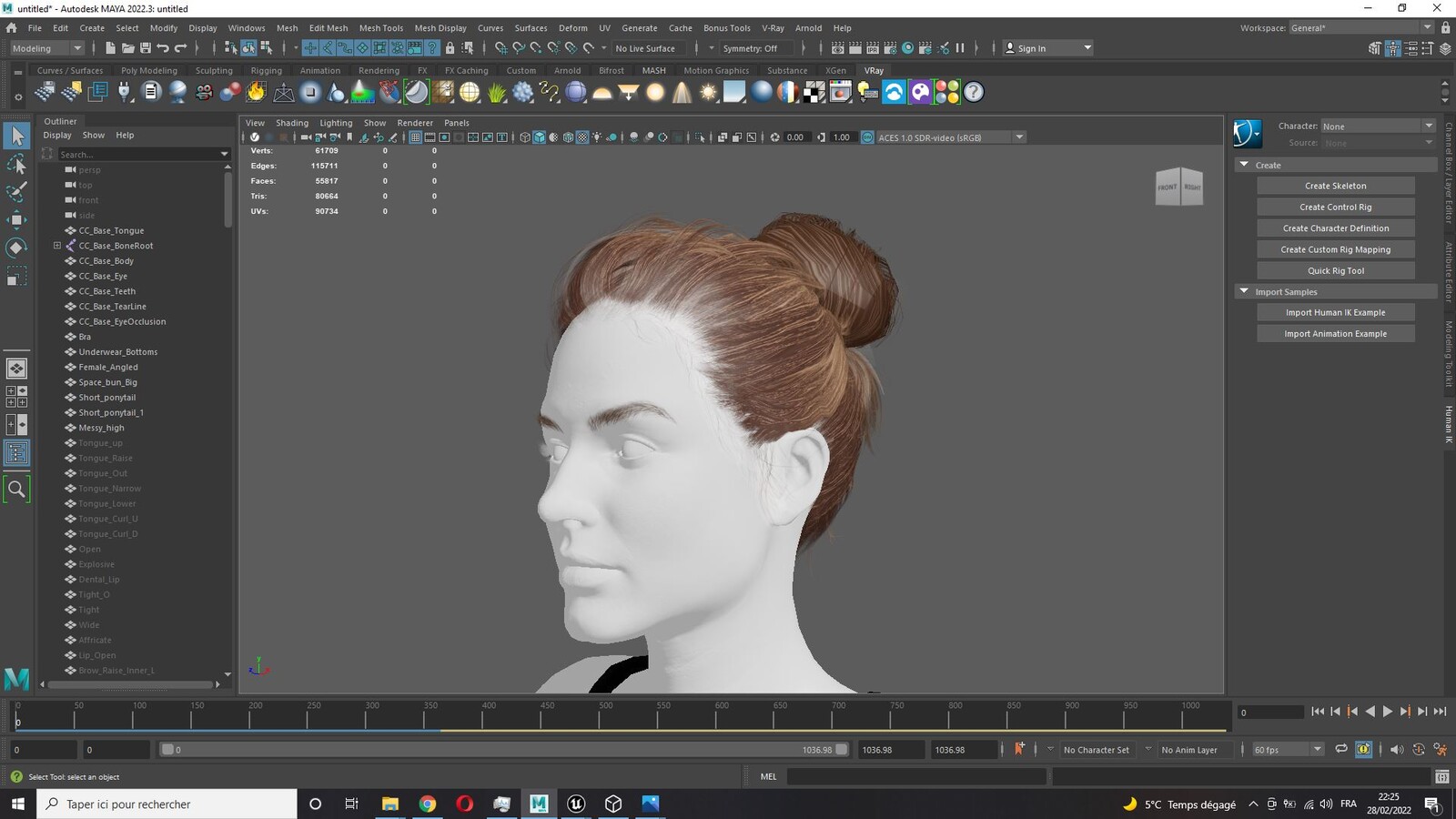Screen dimensions: 1456x819
Task: Toggle use all lights bulb icon in viewport
Action: pyautogui.click(x=597, y=137)
